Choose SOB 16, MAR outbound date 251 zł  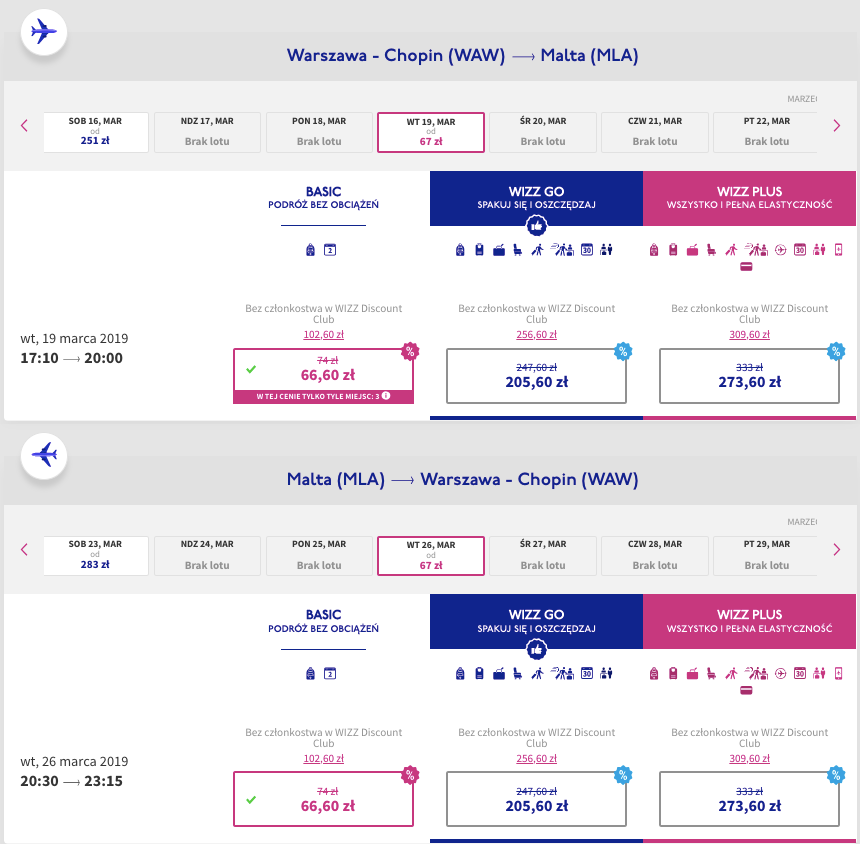tap(95, 132)
